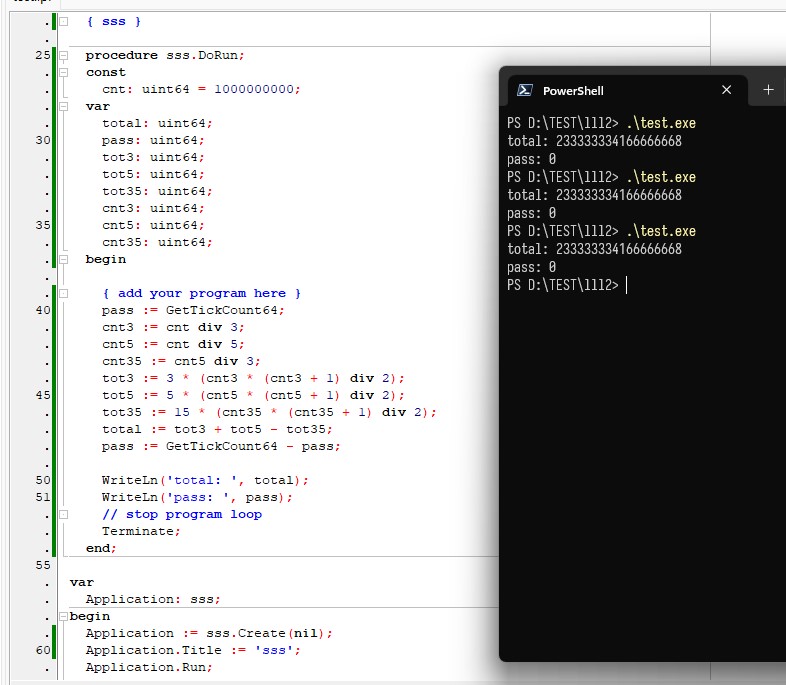Collapse the begin block of DoRun
Image resolution: width=786 pixels, height=685 pixels.
click(64, 259)
